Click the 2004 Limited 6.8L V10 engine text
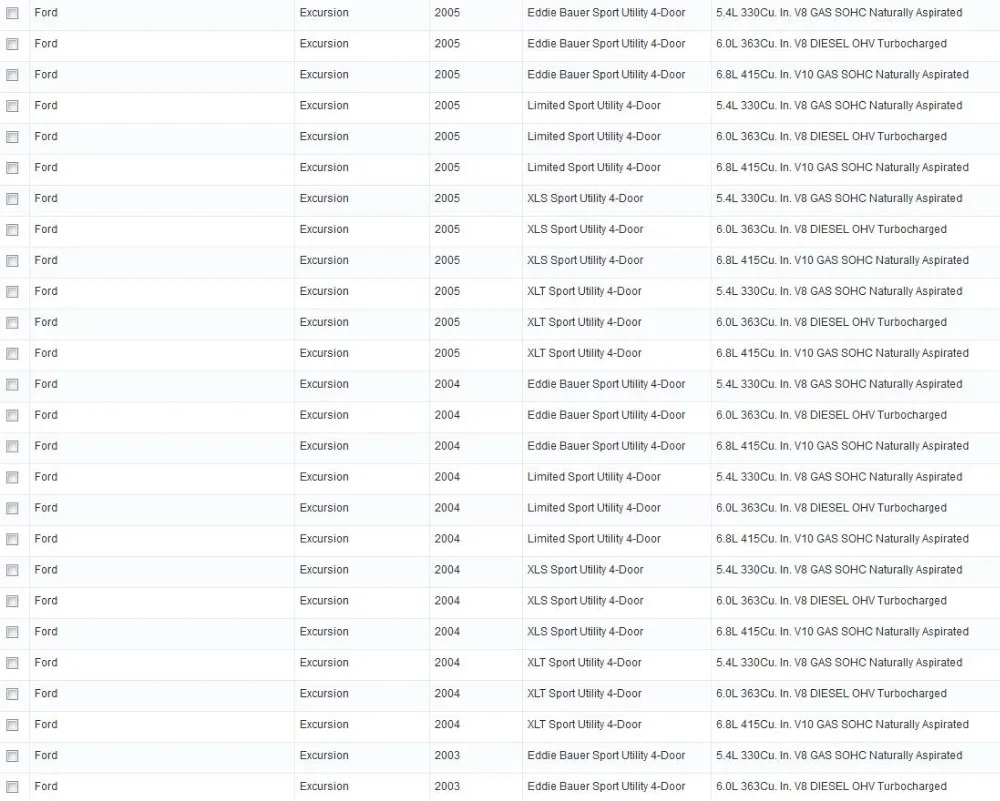This screenshot has height=801, width=1000. coord(842,539)
